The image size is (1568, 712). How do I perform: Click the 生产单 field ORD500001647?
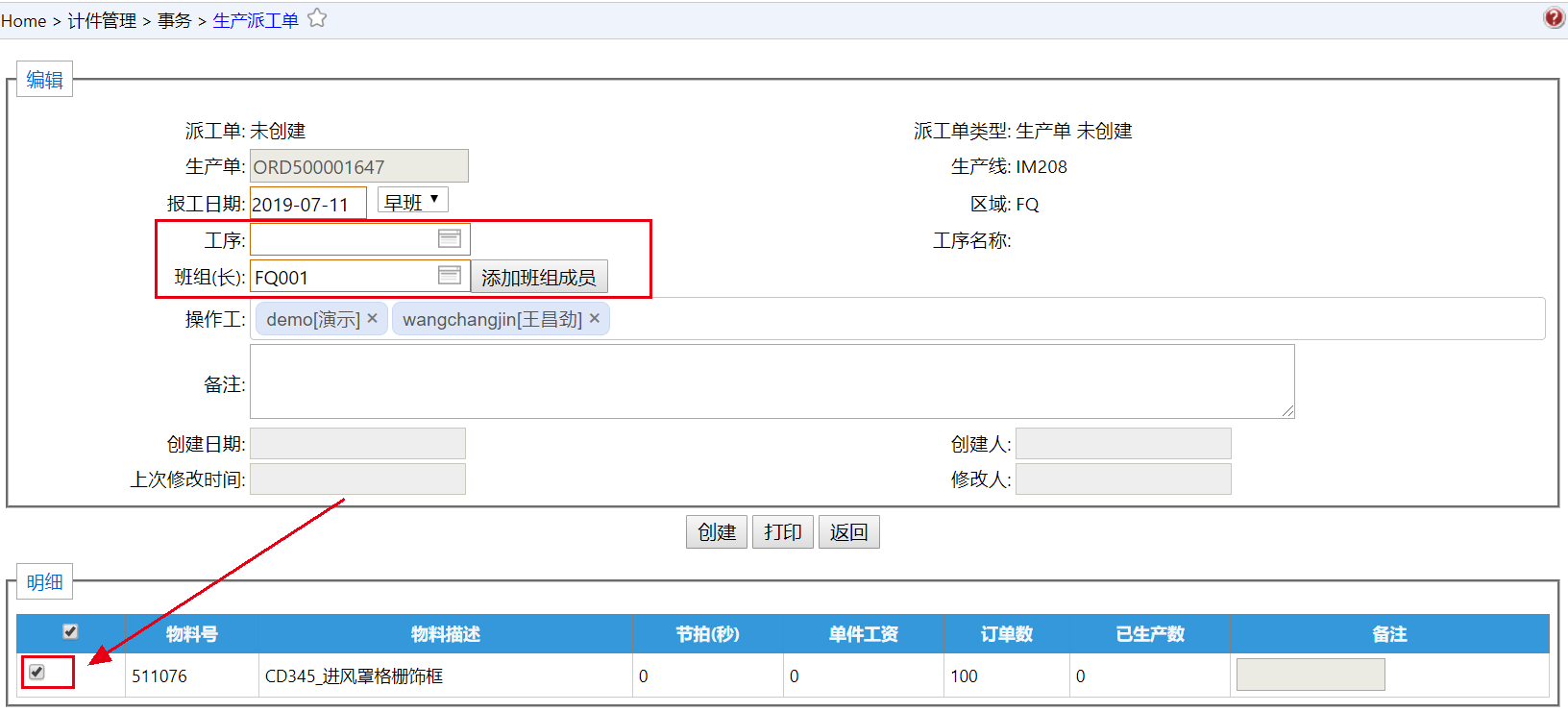point(359,166)
